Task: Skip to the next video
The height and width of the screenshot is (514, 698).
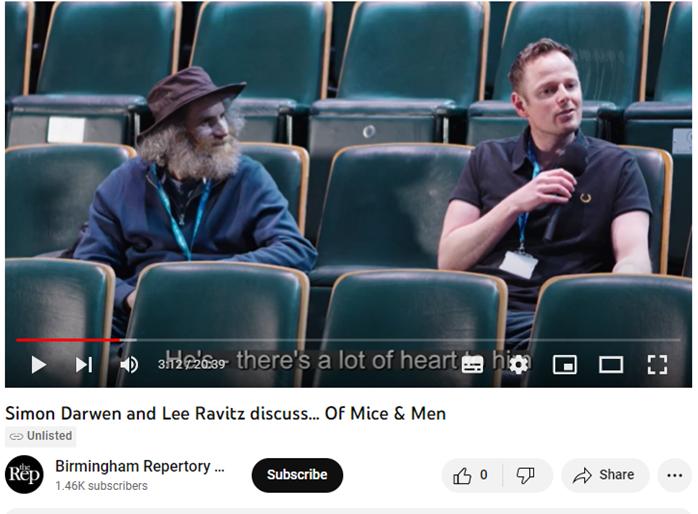Action: [x=84, y=365]
